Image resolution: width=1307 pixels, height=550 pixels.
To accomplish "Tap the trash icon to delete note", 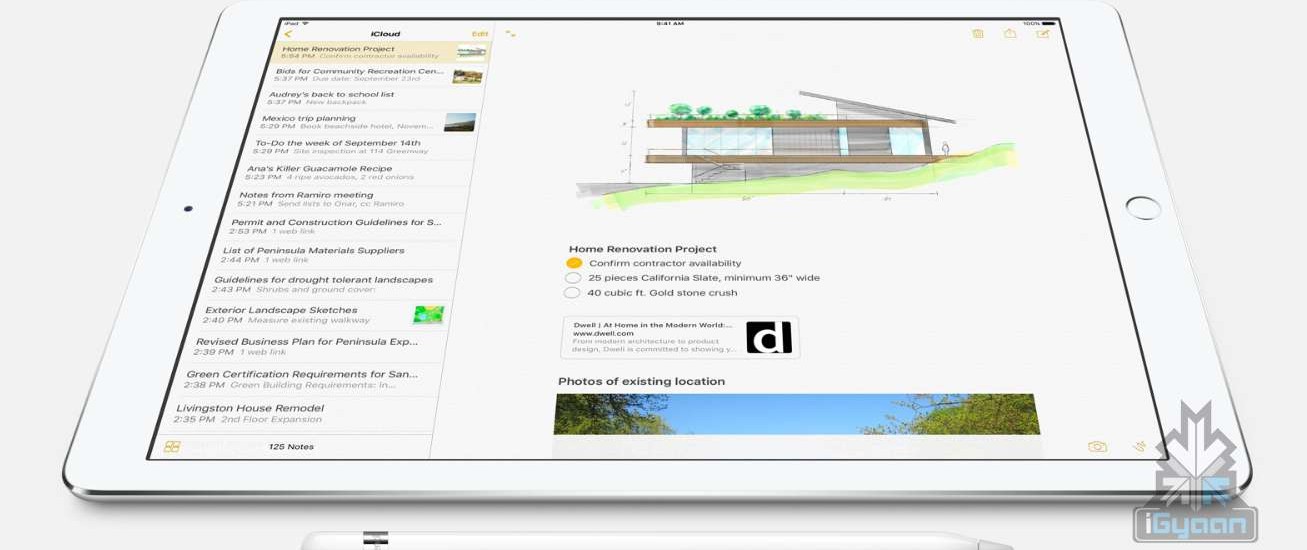I will pyautogui.click(x=978, y=34).
